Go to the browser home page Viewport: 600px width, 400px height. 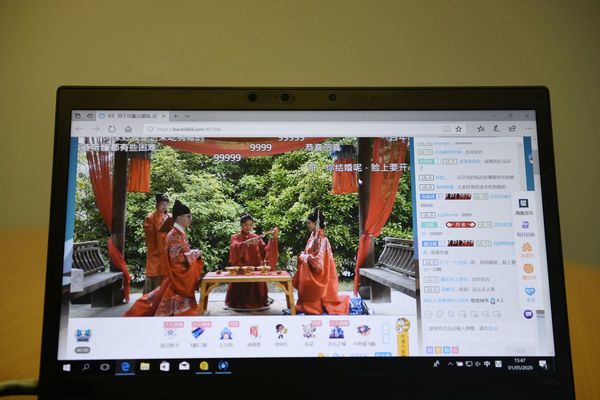(x=128, y=129)
